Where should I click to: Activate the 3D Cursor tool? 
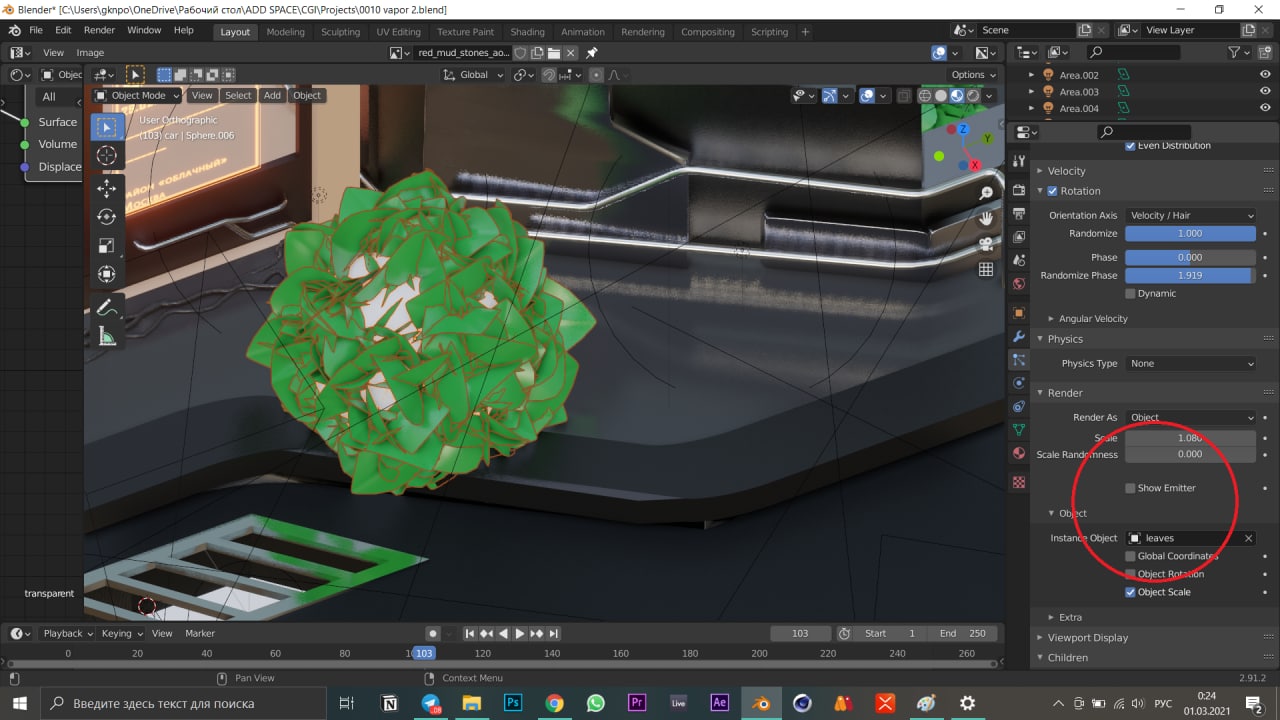(x=107, y=156)
